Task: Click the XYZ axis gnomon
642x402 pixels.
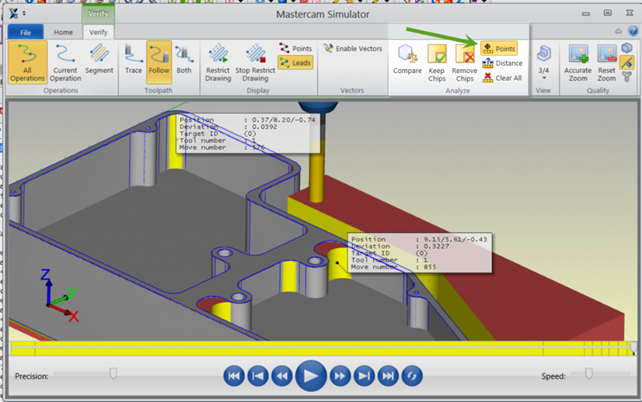Action: point(60,295)
